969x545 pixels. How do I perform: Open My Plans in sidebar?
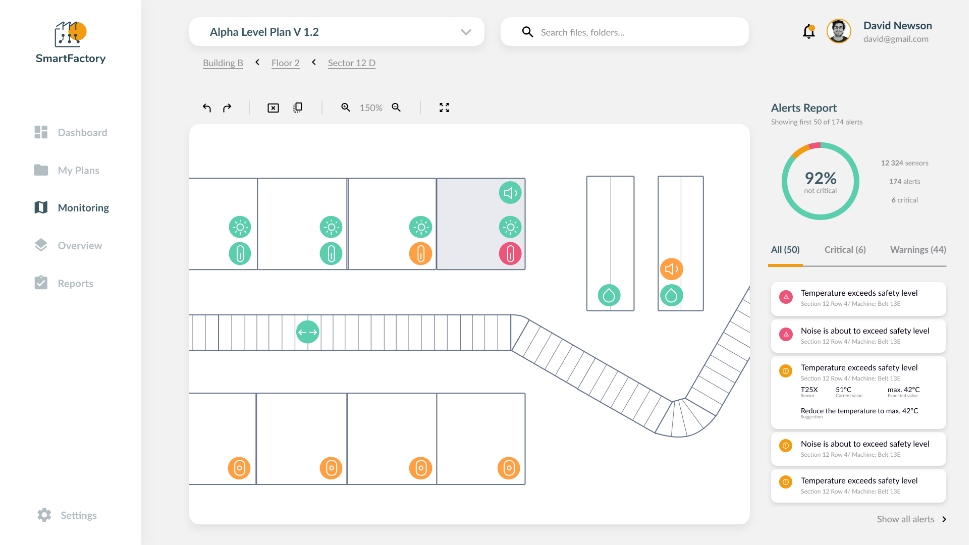(67, 170)
